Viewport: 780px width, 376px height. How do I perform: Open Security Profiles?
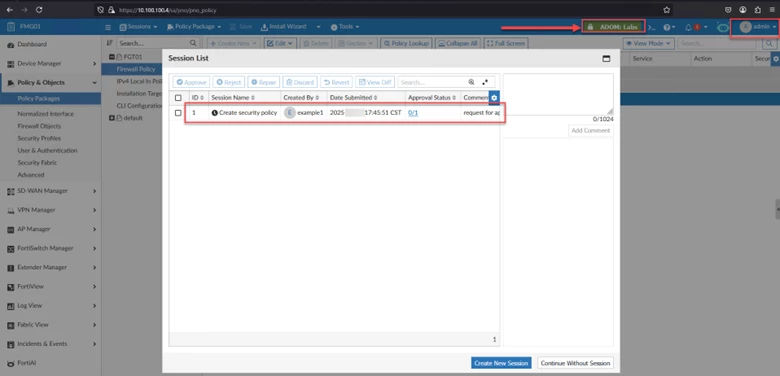(x=39, y=138)
